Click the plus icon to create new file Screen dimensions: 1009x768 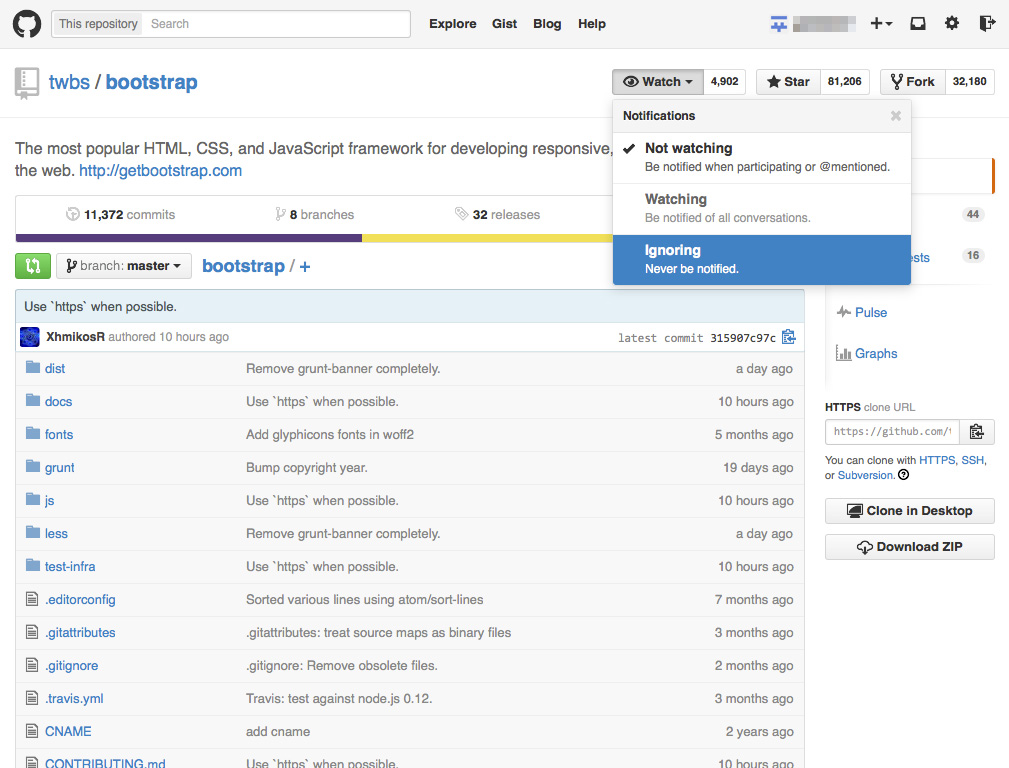point(305,266)
